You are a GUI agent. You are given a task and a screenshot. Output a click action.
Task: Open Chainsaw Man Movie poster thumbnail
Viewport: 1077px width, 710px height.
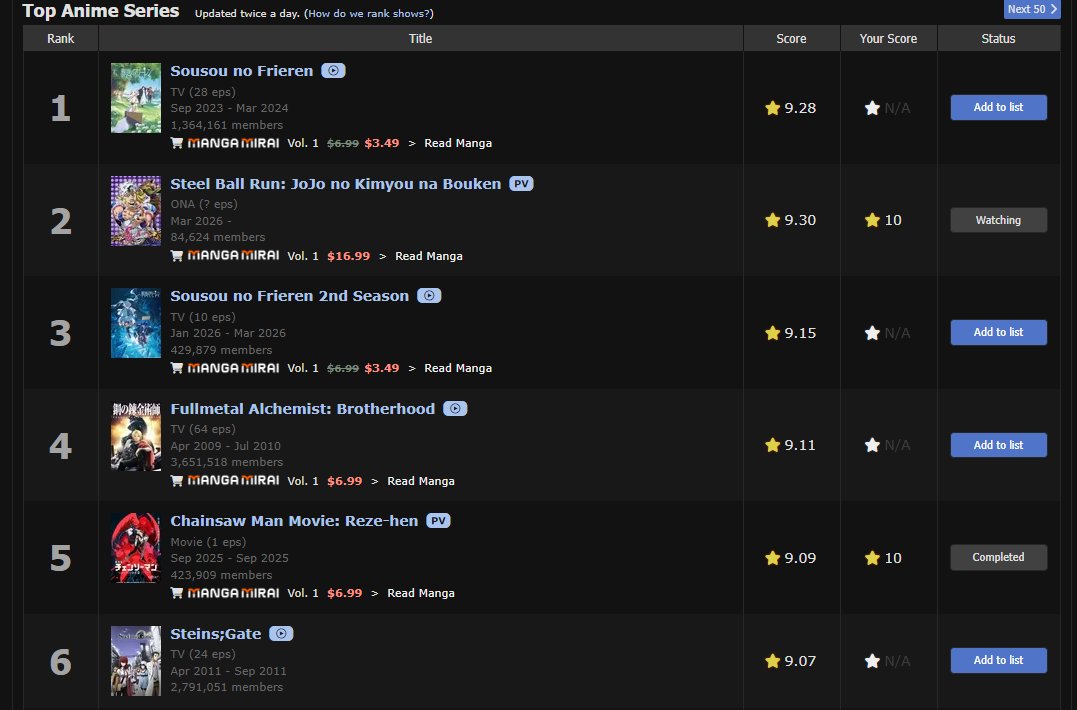[x=136, y=548]
